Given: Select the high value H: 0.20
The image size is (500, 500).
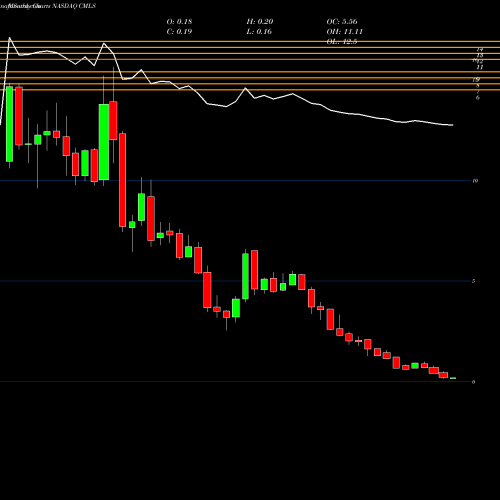Looking at the screenshot, I should pyautogui.click(x=260, y=21).
